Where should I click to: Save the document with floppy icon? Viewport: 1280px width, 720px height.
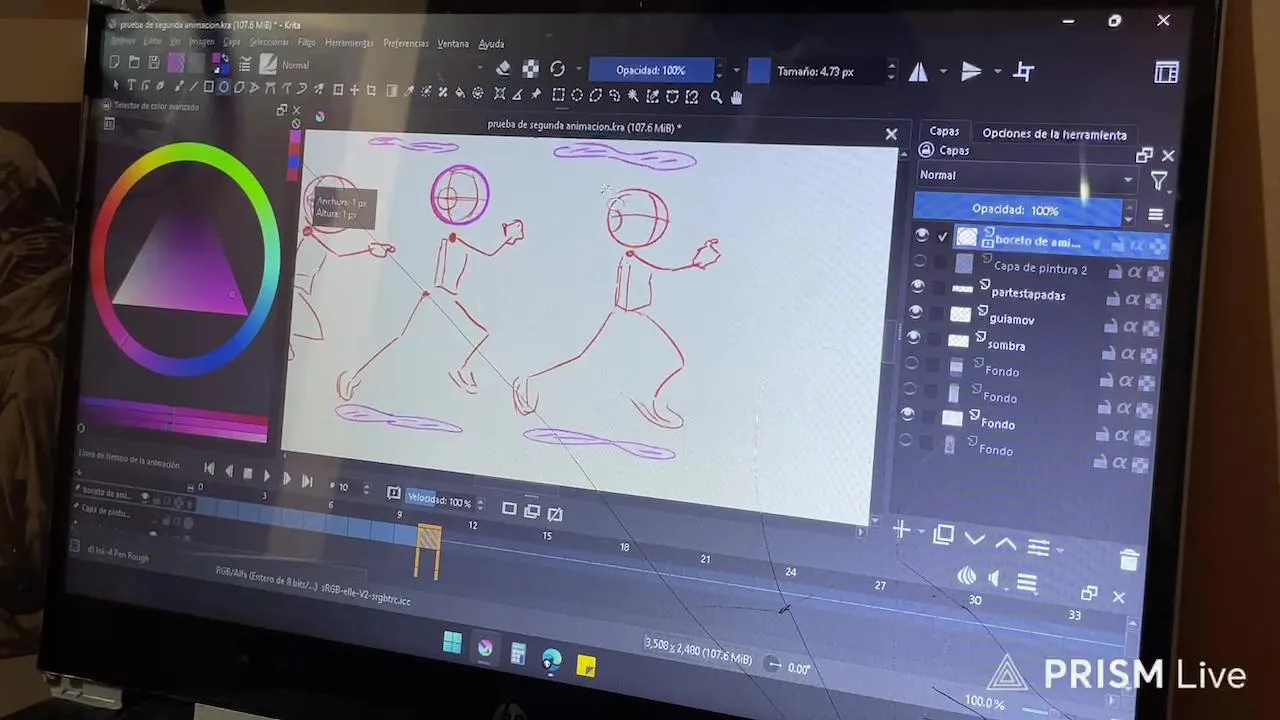click(x=156, y=63)
